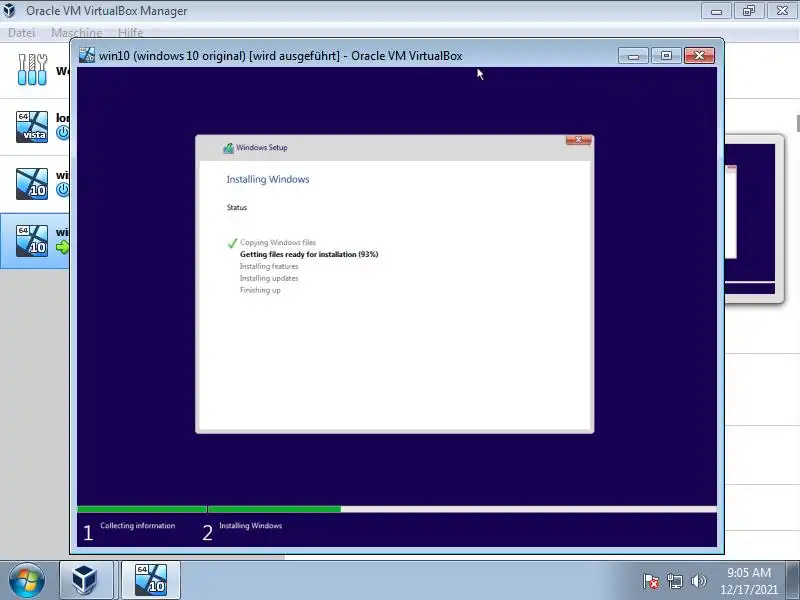Minimize the win10 VM window
Image resolution: width=800 pixels, height=600 pixels.
633,56
